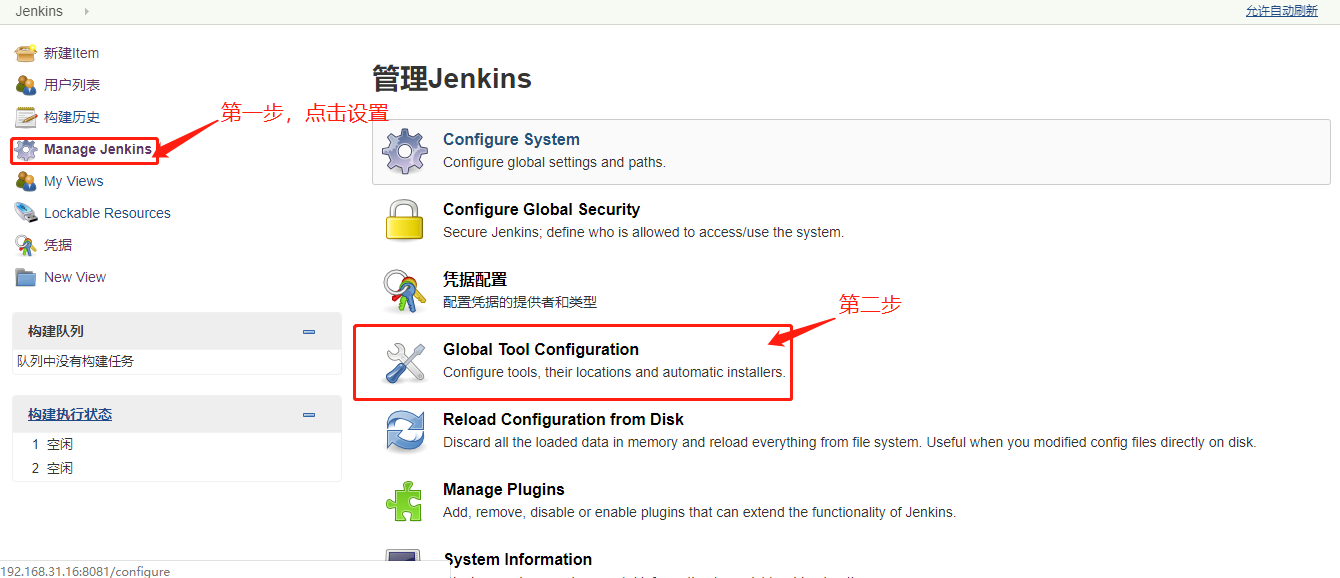The image size is (1340, 578).
Task: Open the 构建历史 link
Action: click(72, 117)
